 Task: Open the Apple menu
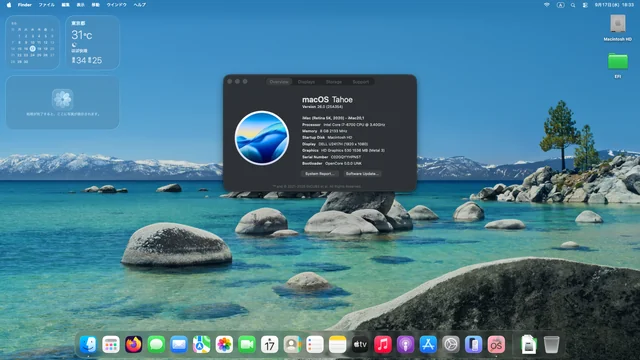(x=9, y=5)
